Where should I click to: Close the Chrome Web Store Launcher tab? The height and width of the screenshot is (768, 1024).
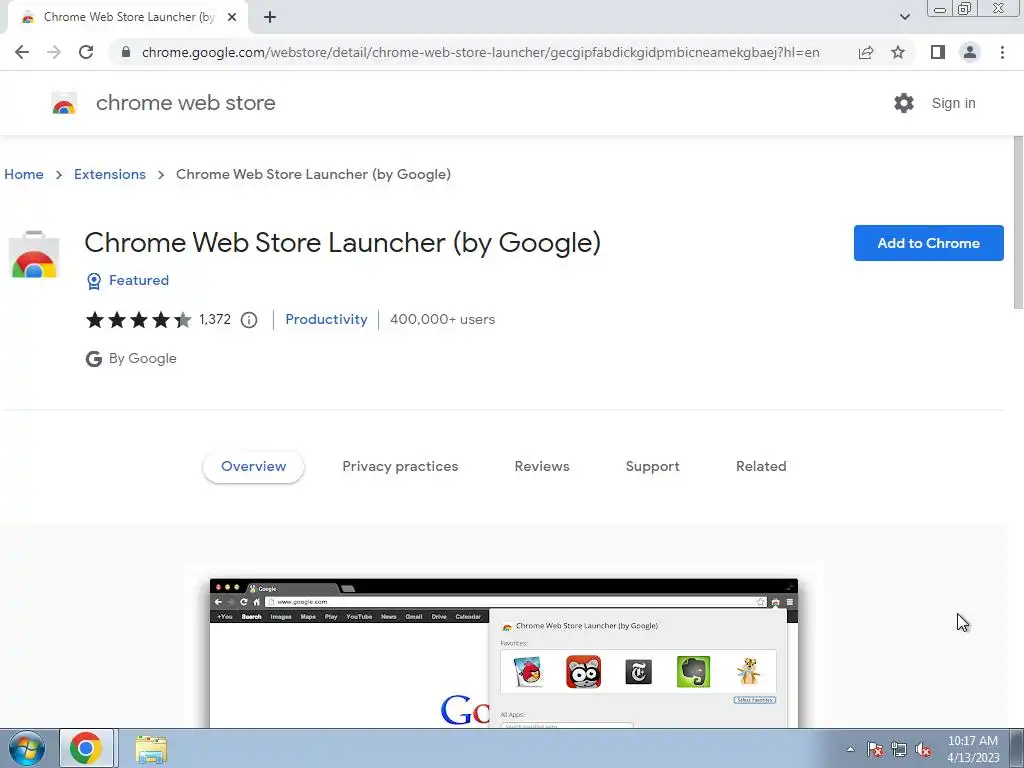click(x=232, y=17)
